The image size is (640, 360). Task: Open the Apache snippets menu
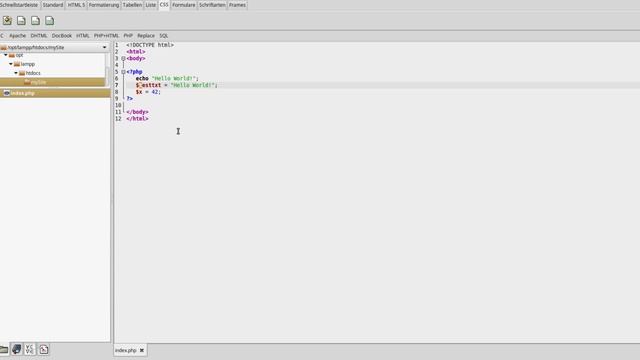click(18, 36)
